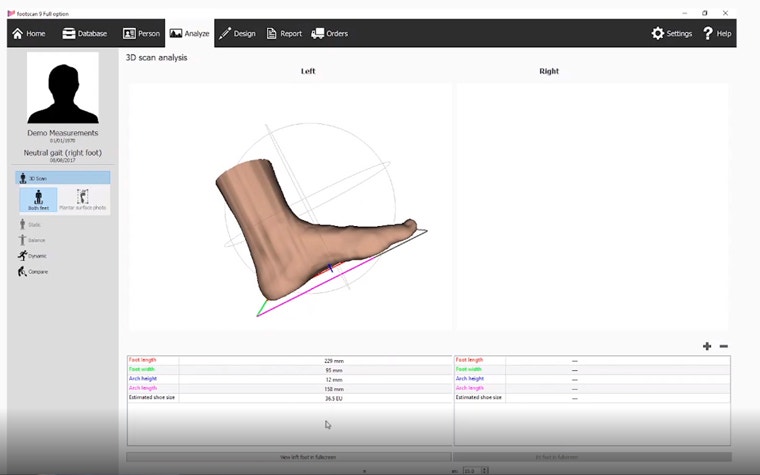760x475 pixels.
Task: Select the Static measurement entry
Action: pyautogui.click(x=30, y=224)
